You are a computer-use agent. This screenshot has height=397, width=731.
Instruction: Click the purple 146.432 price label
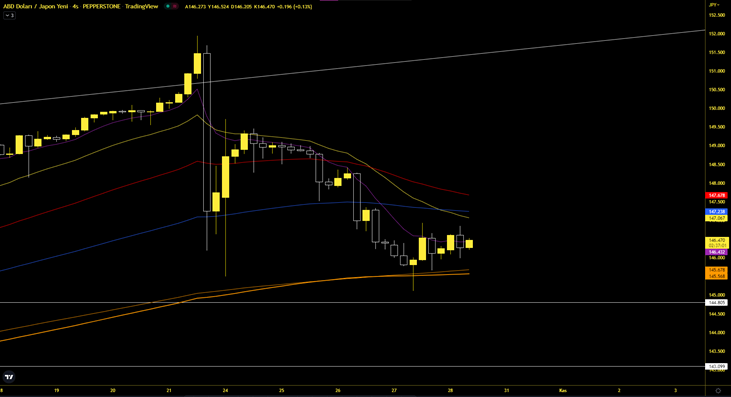717,252
